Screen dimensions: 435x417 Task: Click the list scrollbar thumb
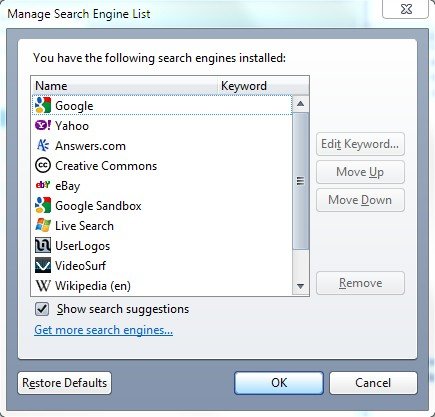[300, 181]
